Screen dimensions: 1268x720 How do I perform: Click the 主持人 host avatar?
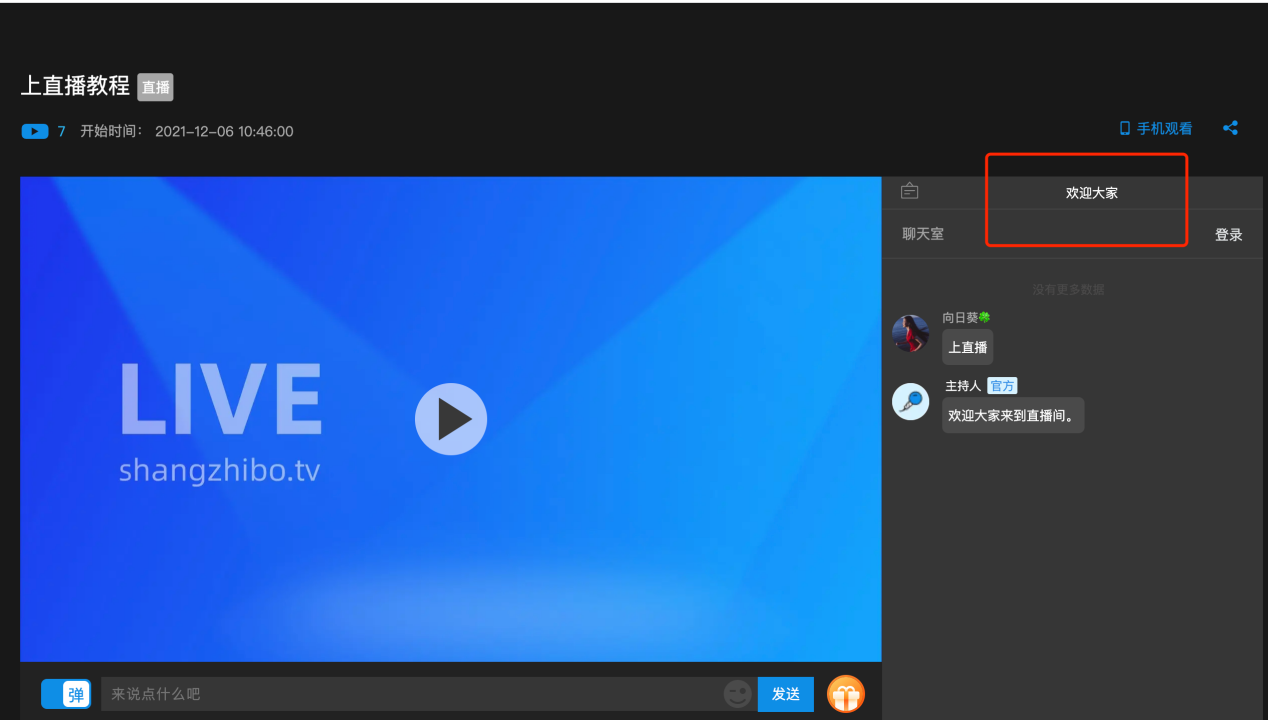[911, 401]
